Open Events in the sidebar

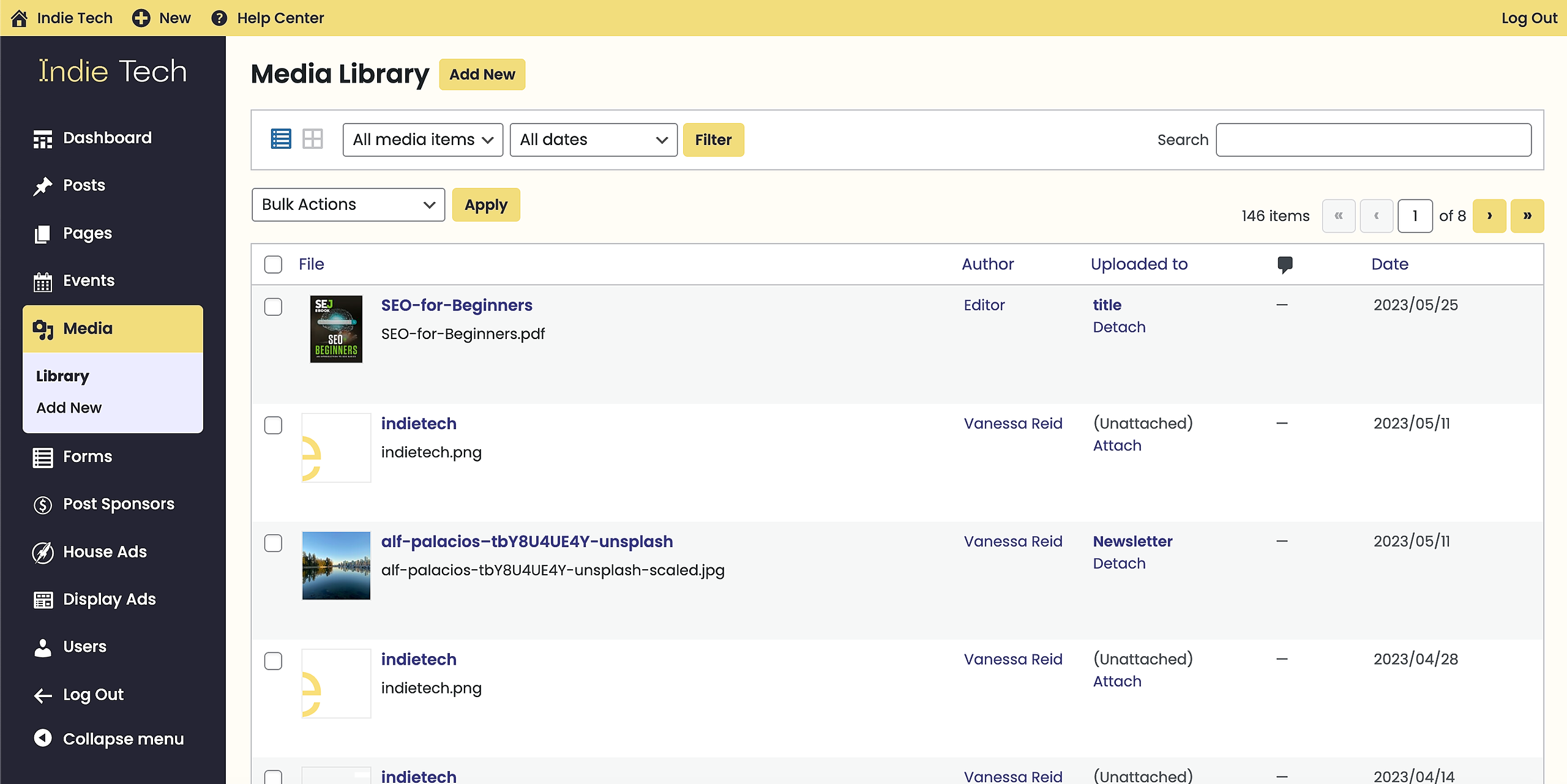(x=88, y=280)
